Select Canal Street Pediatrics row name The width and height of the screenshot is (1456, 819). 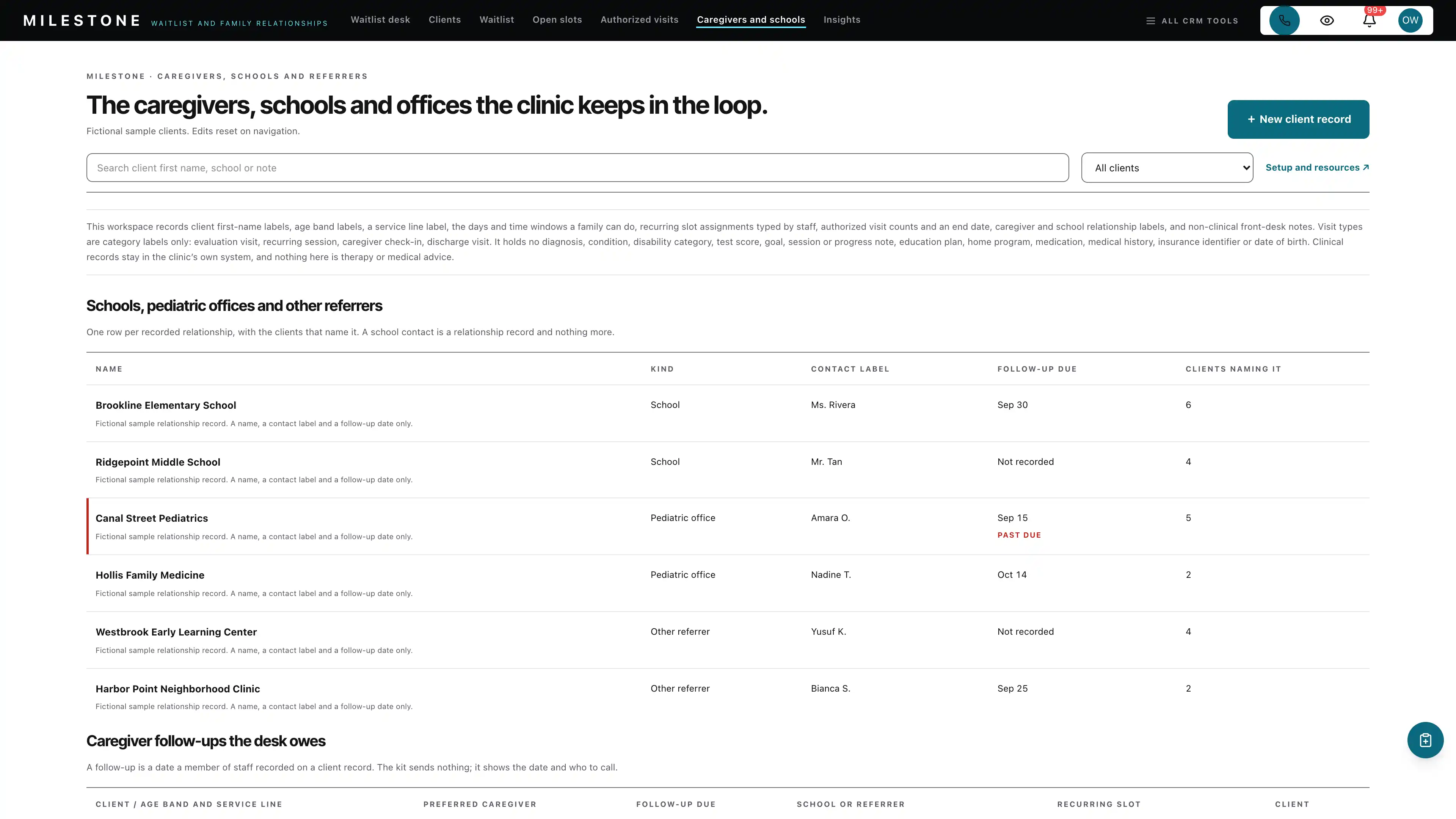pyautogui.click(x=152, y=518)
